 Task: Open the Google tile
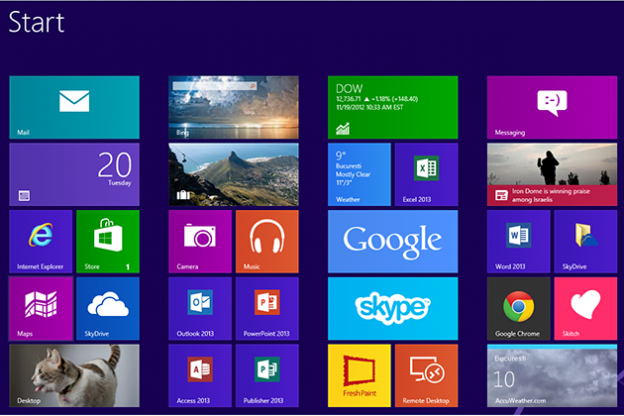click(x=393, y=242)
